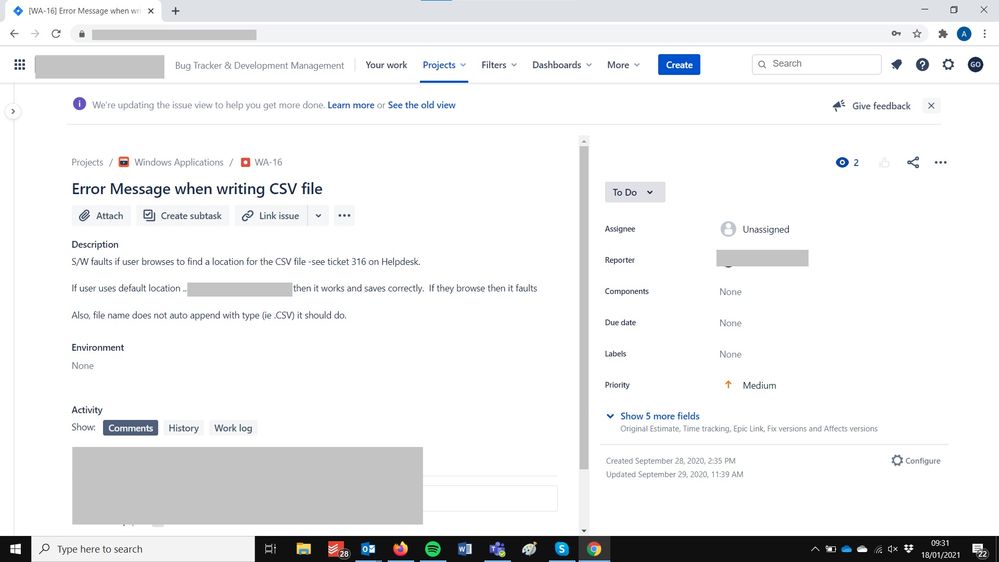Click the Configure gear link
The image size is (999, 562).
(x=916, y=460)
